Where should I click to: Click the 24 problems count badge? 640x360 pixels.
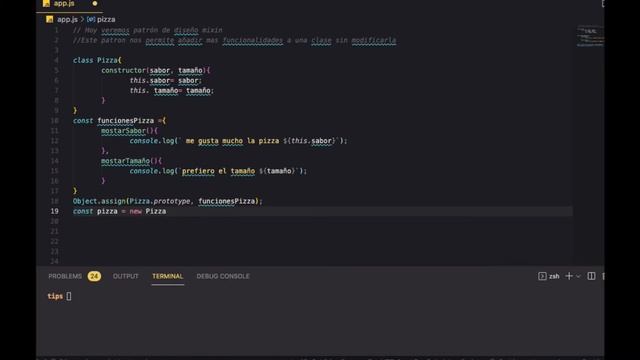tap(94, 276)
